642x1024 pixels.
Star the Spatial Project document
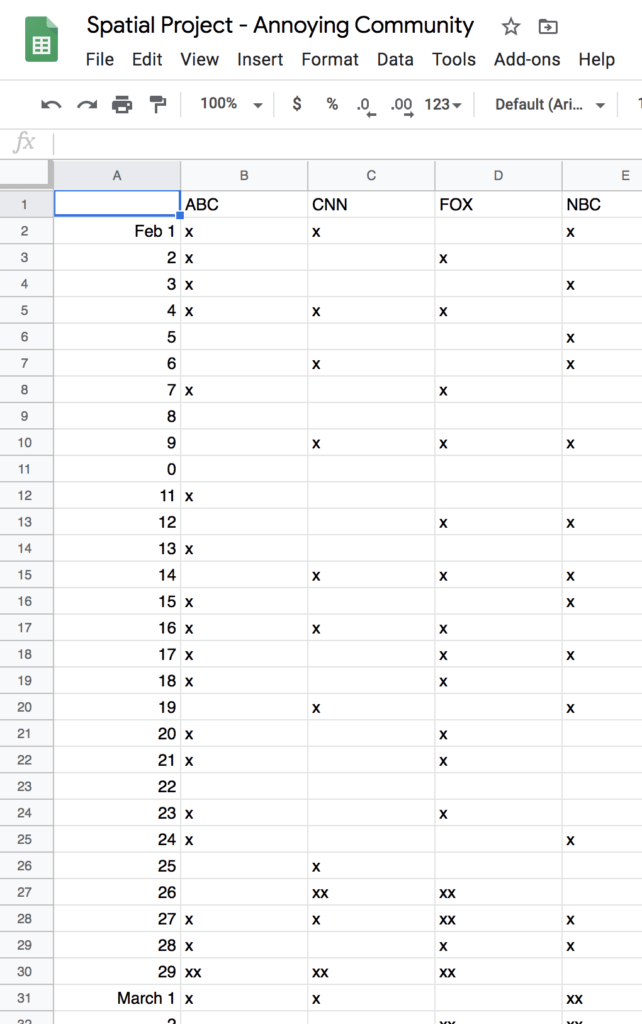[511, 27]
